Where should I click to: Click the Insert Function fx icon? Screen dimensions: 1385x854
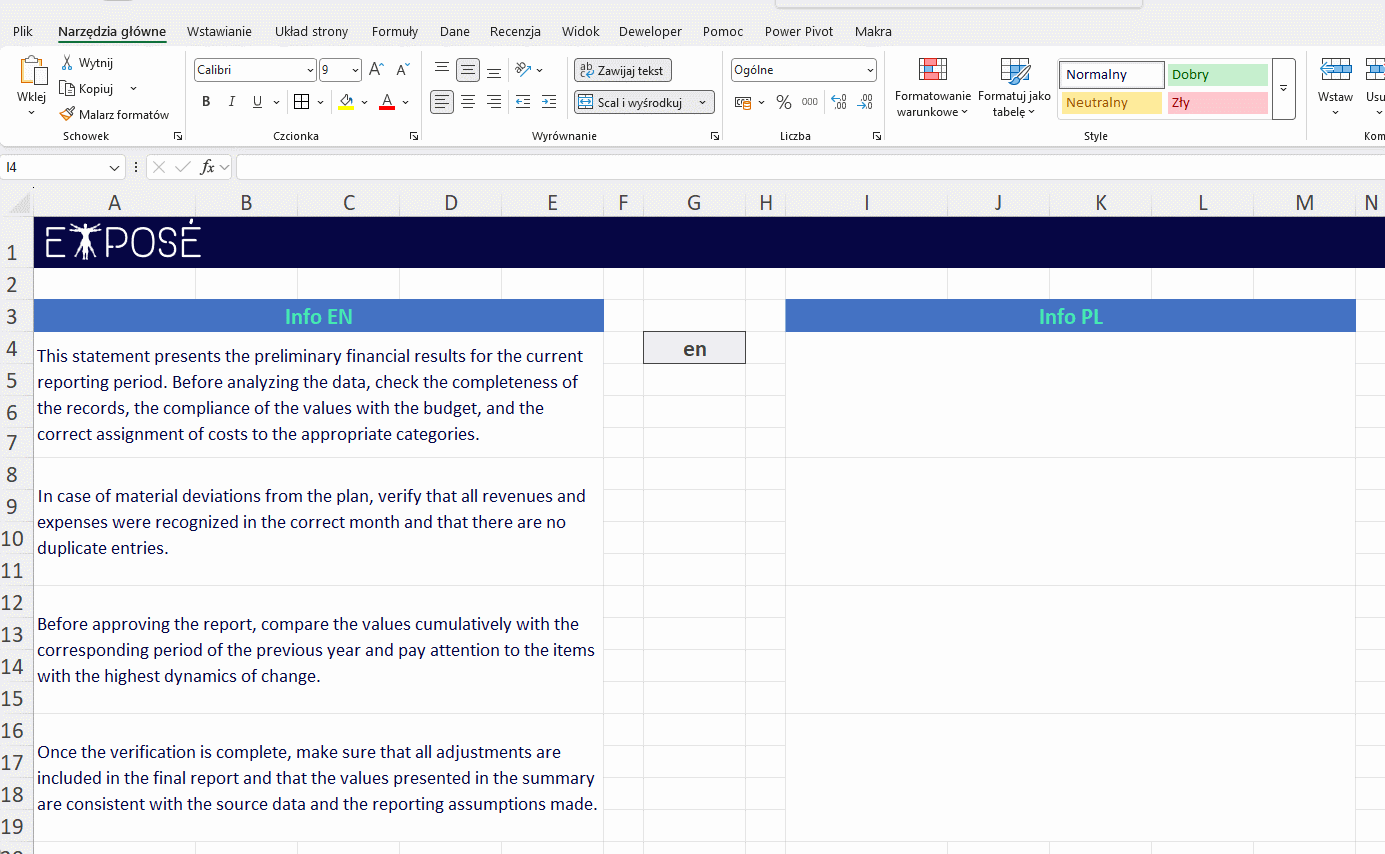coord(207,167)
